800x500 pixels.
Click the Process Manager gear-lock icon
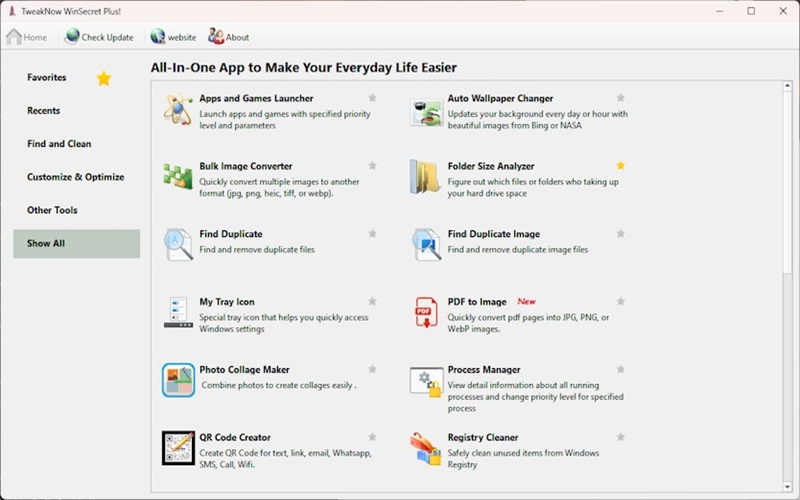(427, 382)
